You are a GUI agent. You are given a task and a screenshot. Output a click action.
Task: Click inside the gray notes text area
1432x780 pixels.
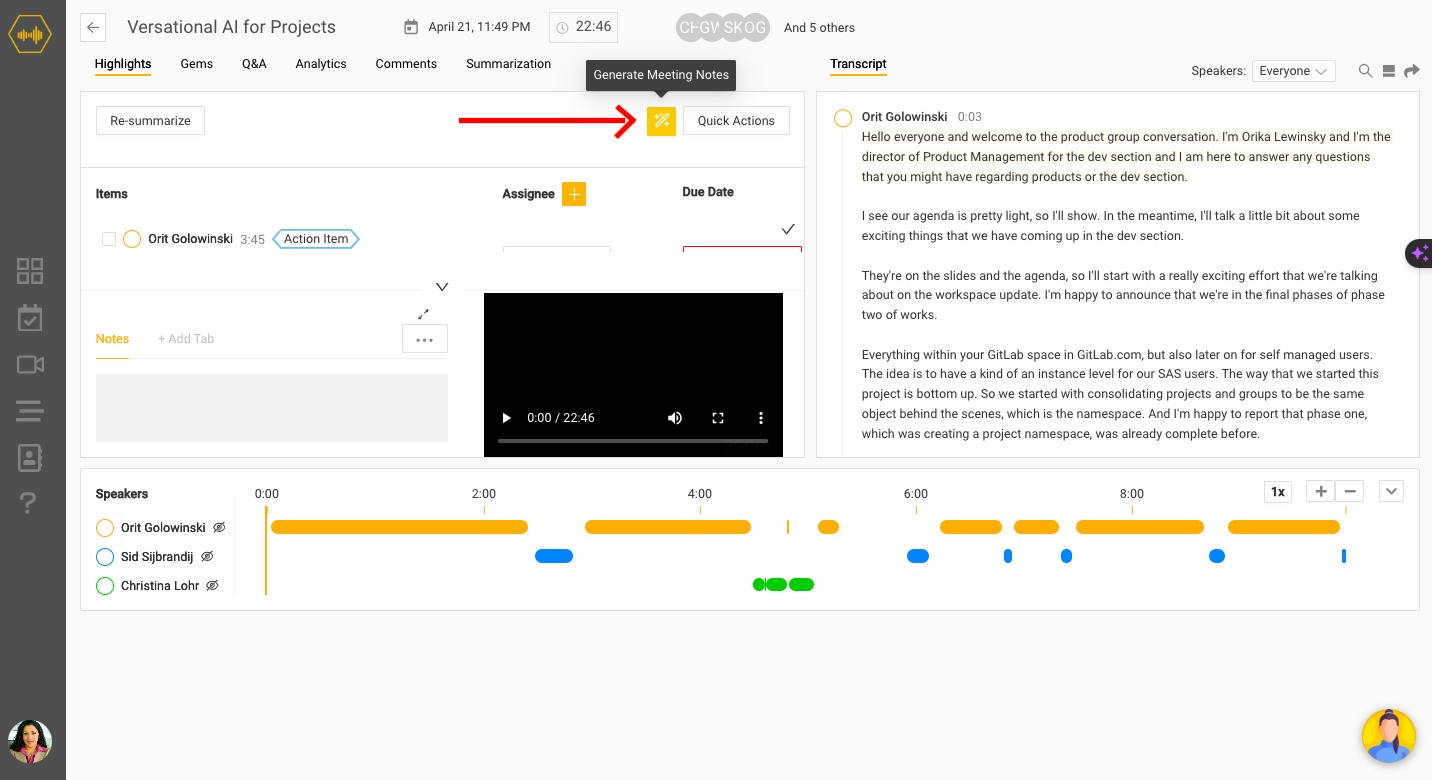coord(272,408)
